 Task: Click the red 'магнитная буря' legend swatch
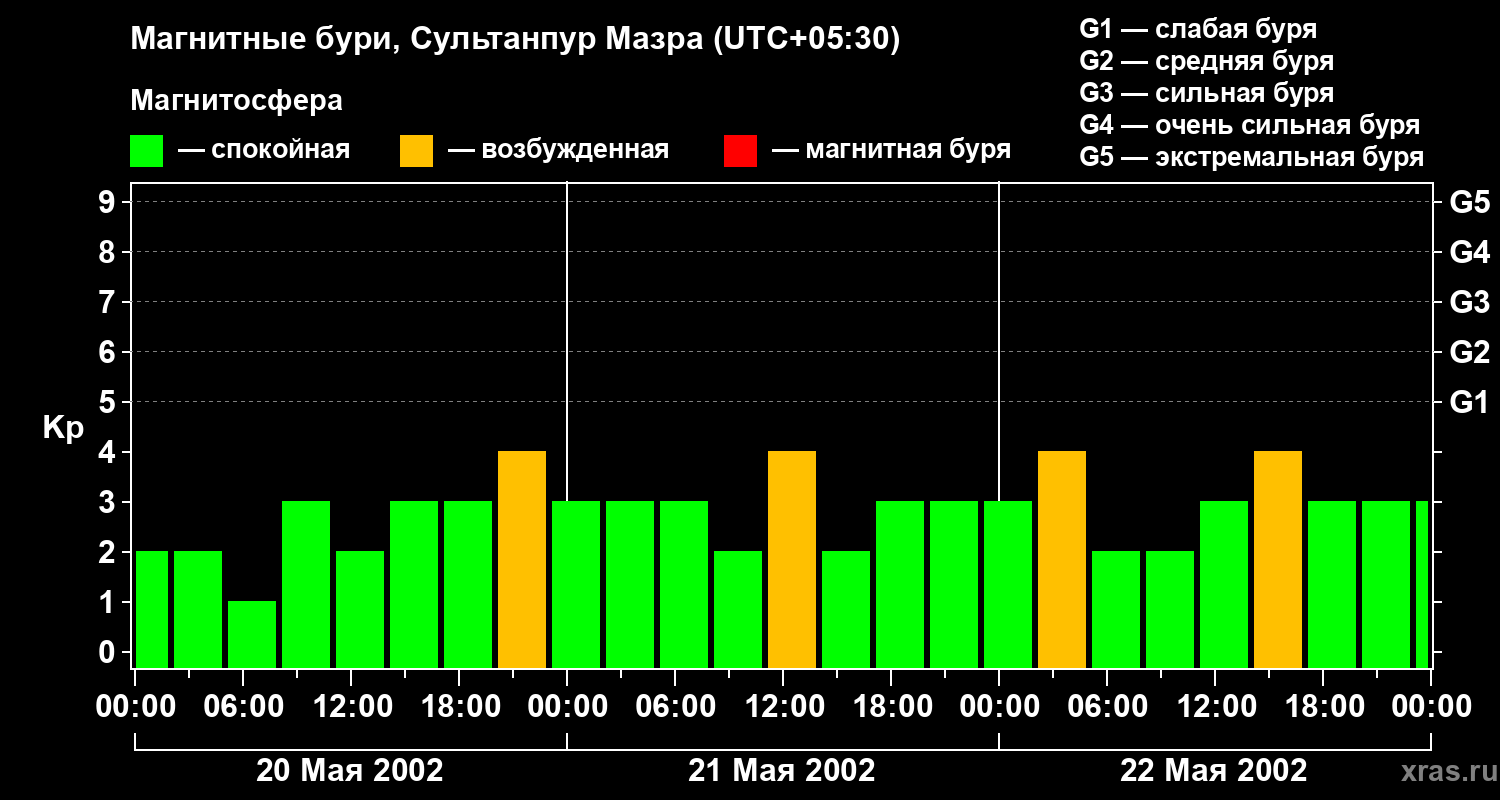click(740, 151)
